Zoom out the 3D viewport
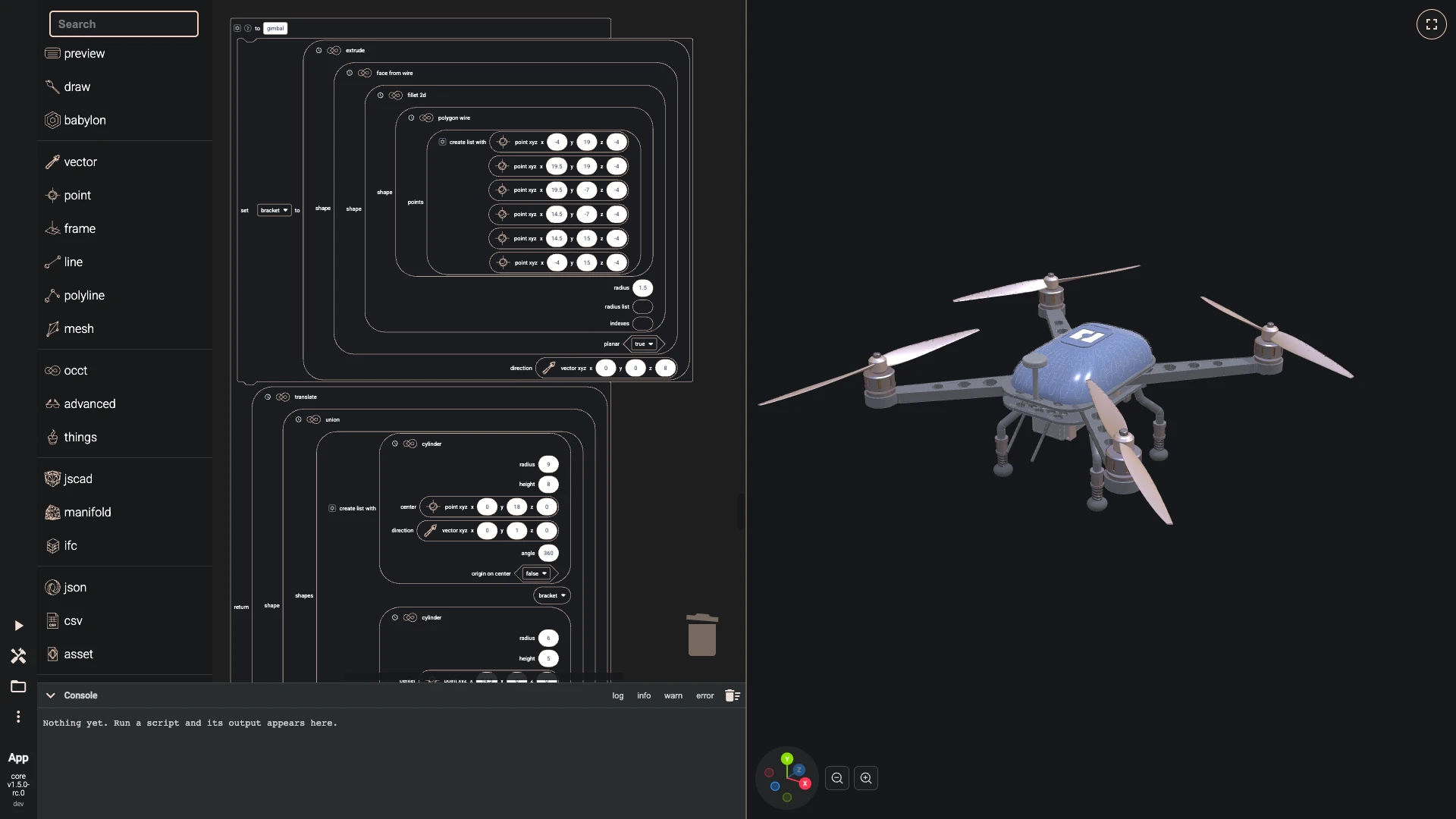The width and height of the screenshot is (1456, 819). [837, 778]
